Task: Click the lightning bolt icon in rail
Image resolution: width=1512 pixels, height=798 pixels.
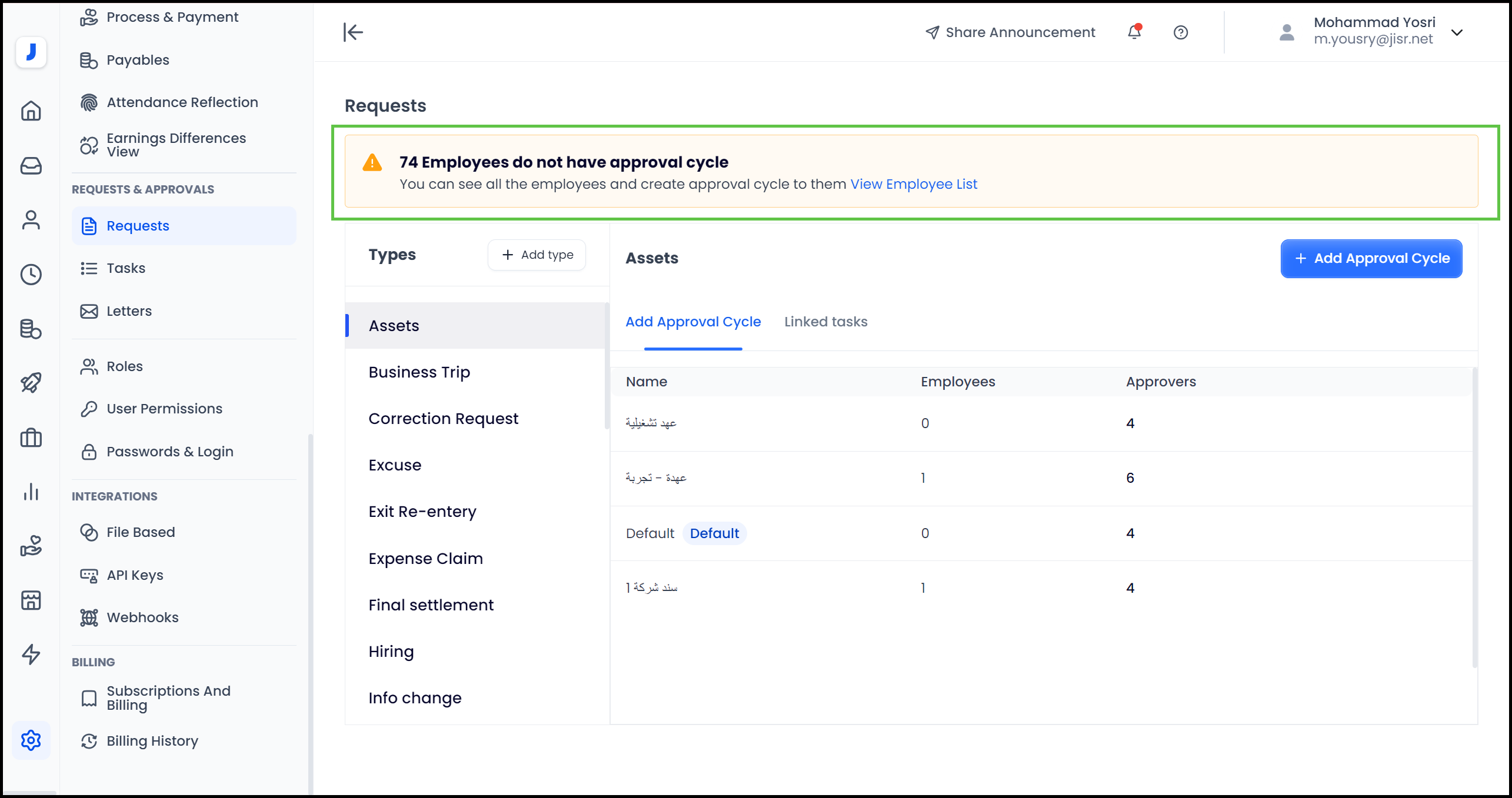Action: (31, 654)
